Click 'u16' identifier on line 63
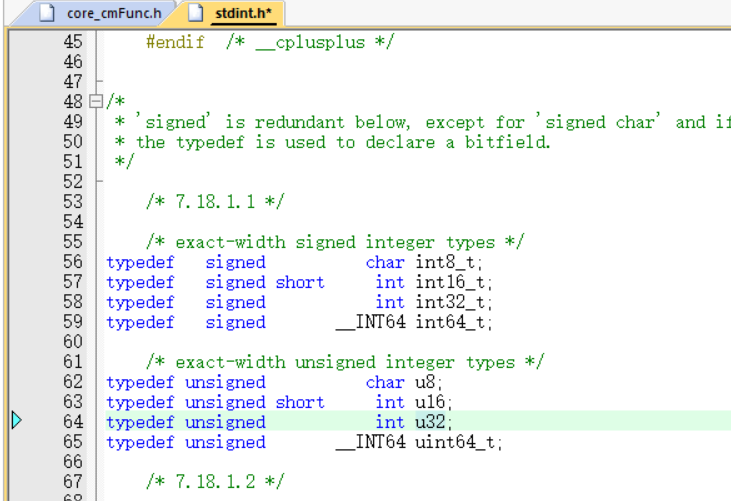 (x=430, y=402)
